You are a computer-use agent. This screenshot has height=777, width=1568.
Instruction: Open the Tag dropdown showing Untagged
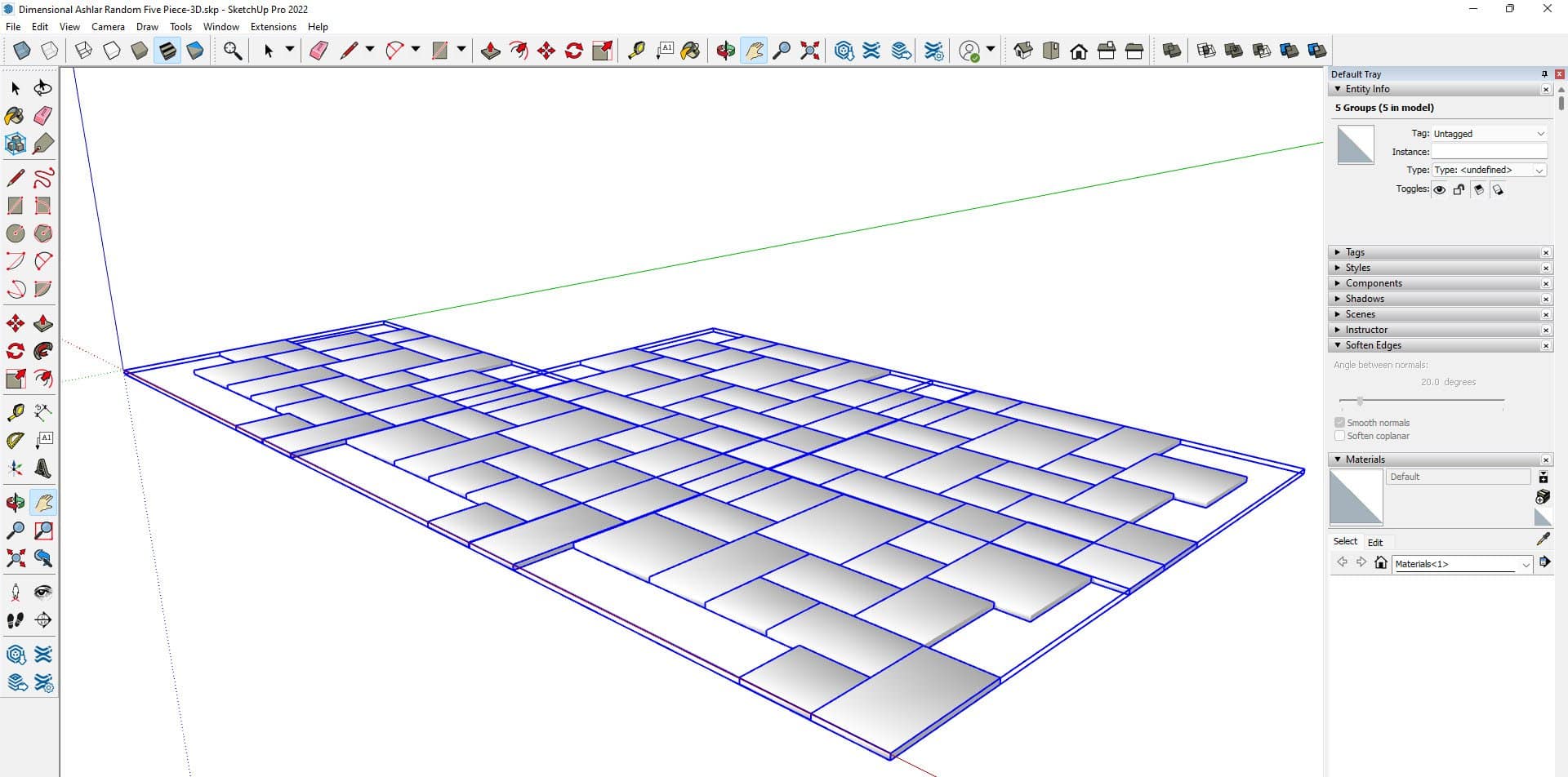[x=1489, y=134]
